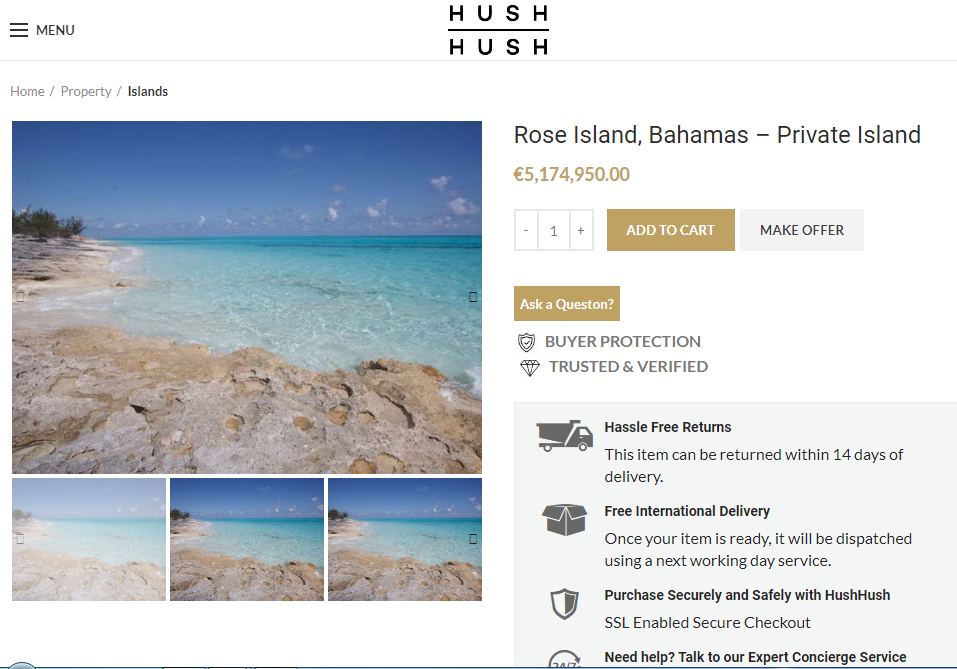
Task: Click the Add to Cart button
Action: click(670, 230)
